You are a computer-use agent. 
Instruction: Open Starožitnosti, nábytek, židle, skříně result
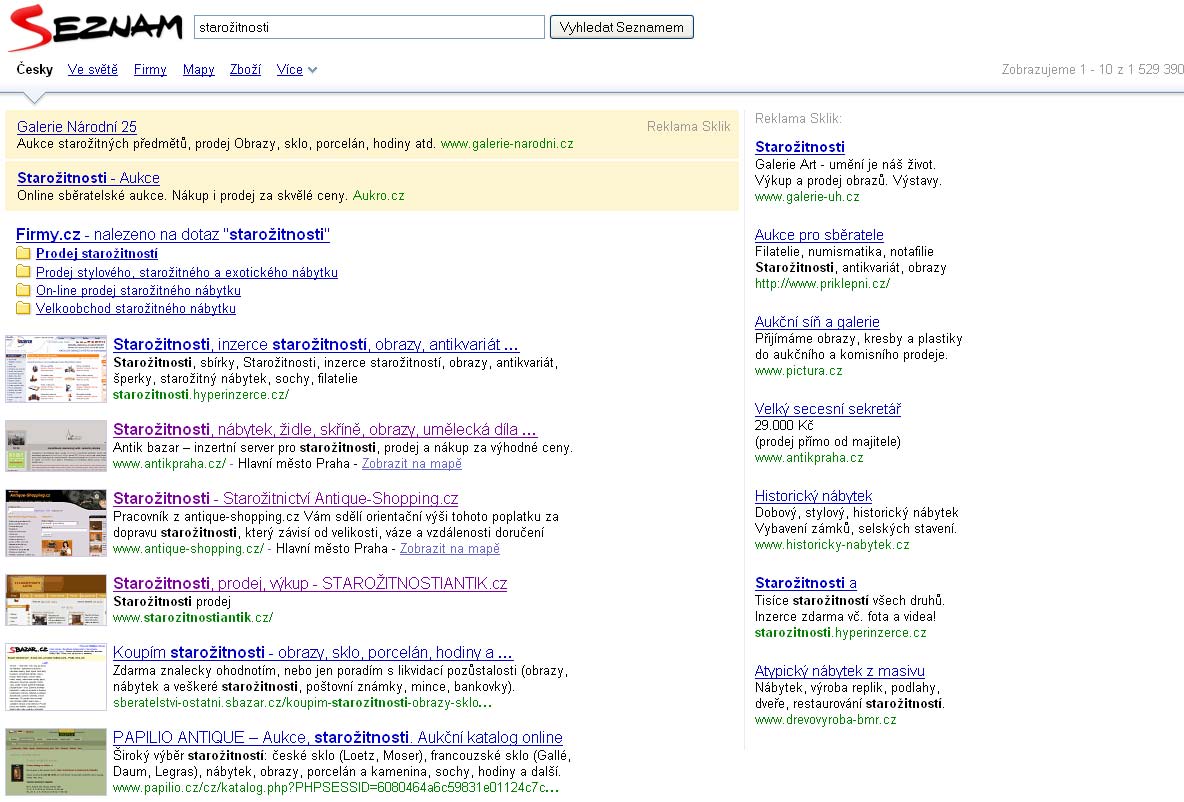pos(325,430)
